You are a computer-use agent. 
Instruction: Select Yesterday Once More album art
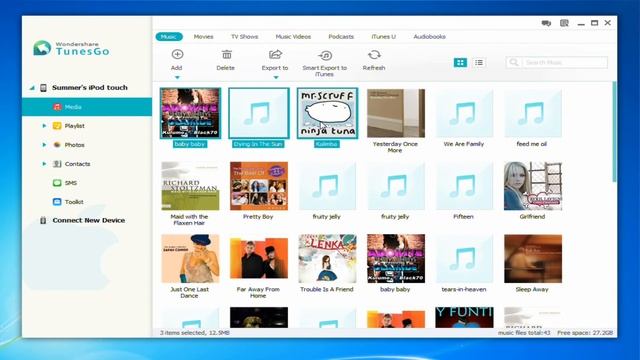396,113
